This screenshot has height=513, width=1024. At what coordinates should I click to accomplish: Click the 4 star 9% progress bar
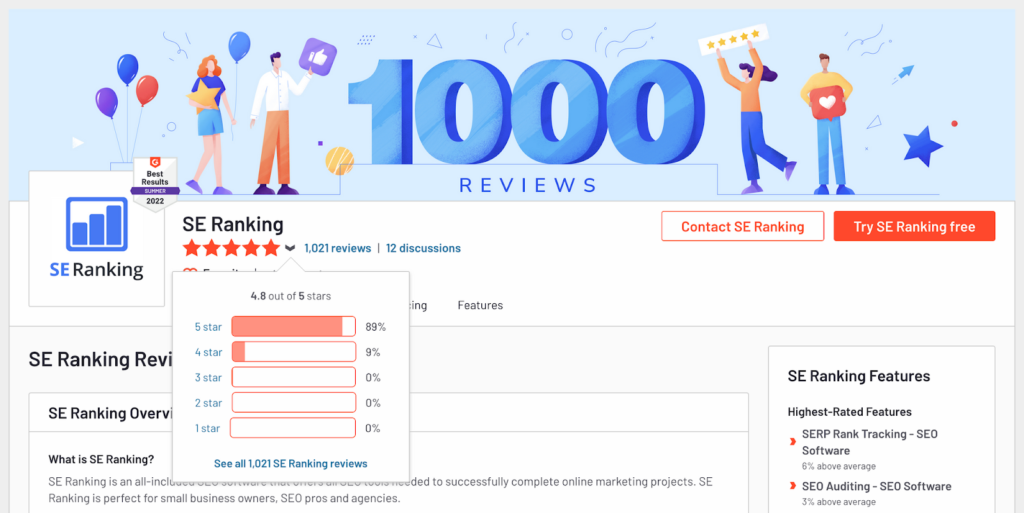(293, 352)
